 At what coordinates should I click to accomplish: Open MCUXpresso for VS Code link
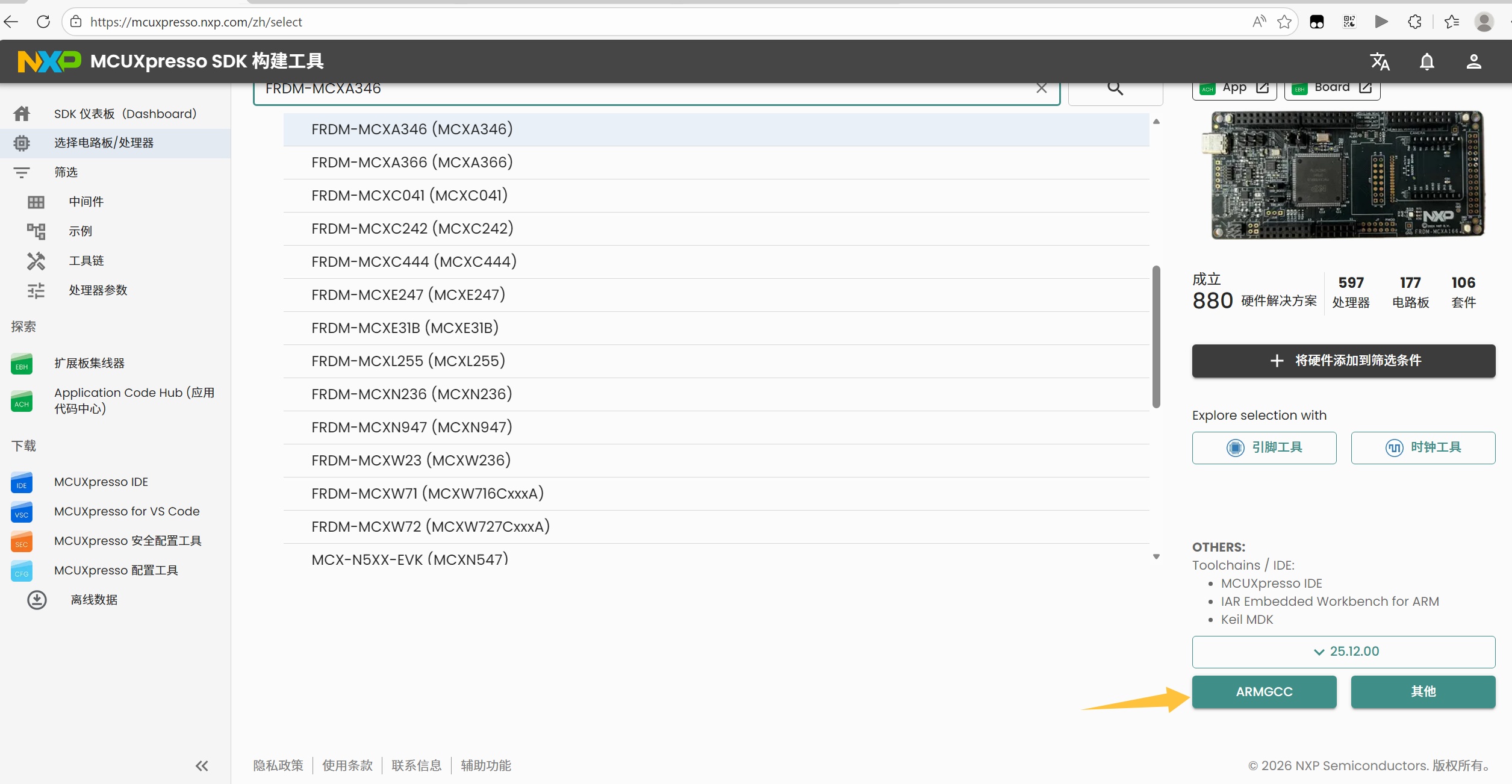(x=116, y=511)
